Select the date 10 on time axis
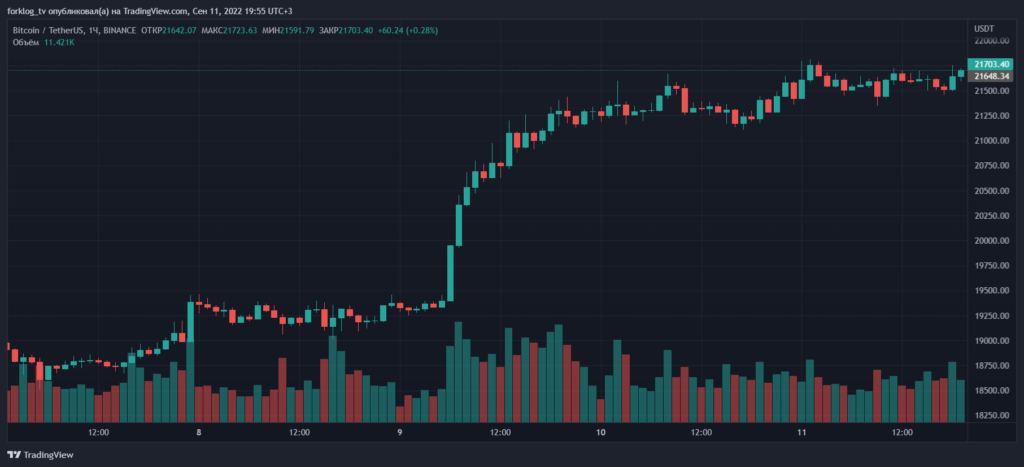The width and height of the screenshot is (1024, 467). (x=600, y=433)
